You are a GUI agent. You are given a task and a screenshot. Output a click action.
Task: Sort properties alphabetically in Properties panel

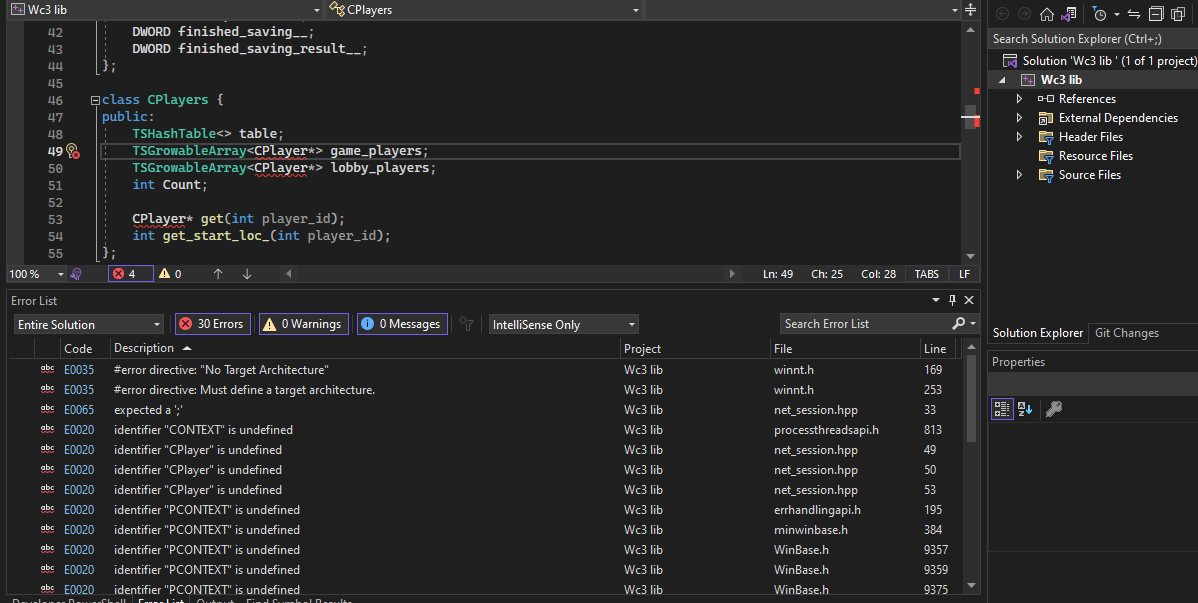click(x=1025, y=409)
